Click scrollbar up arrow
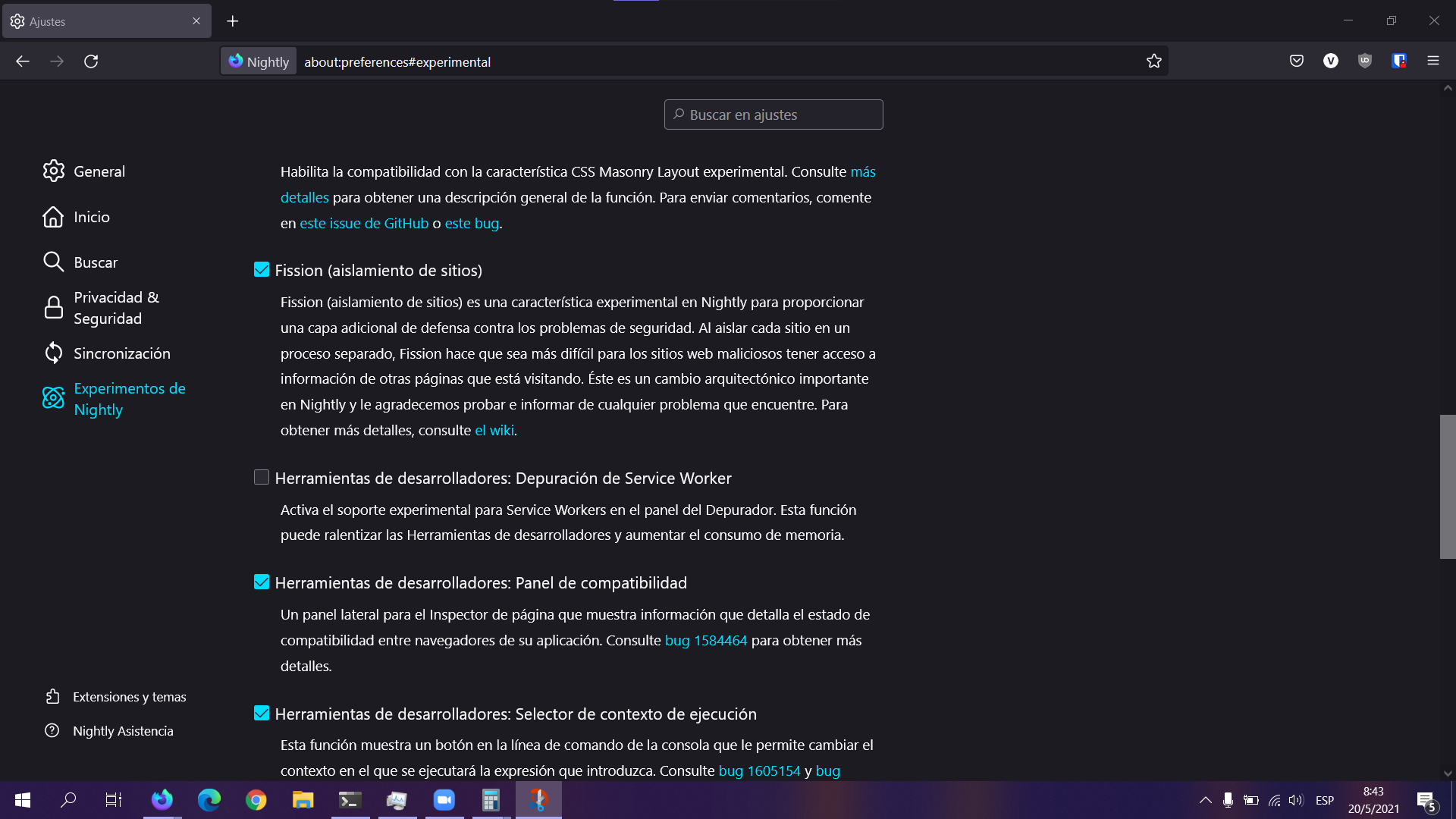This screenshot has width=1456, height=819. tap(1448, 89)
